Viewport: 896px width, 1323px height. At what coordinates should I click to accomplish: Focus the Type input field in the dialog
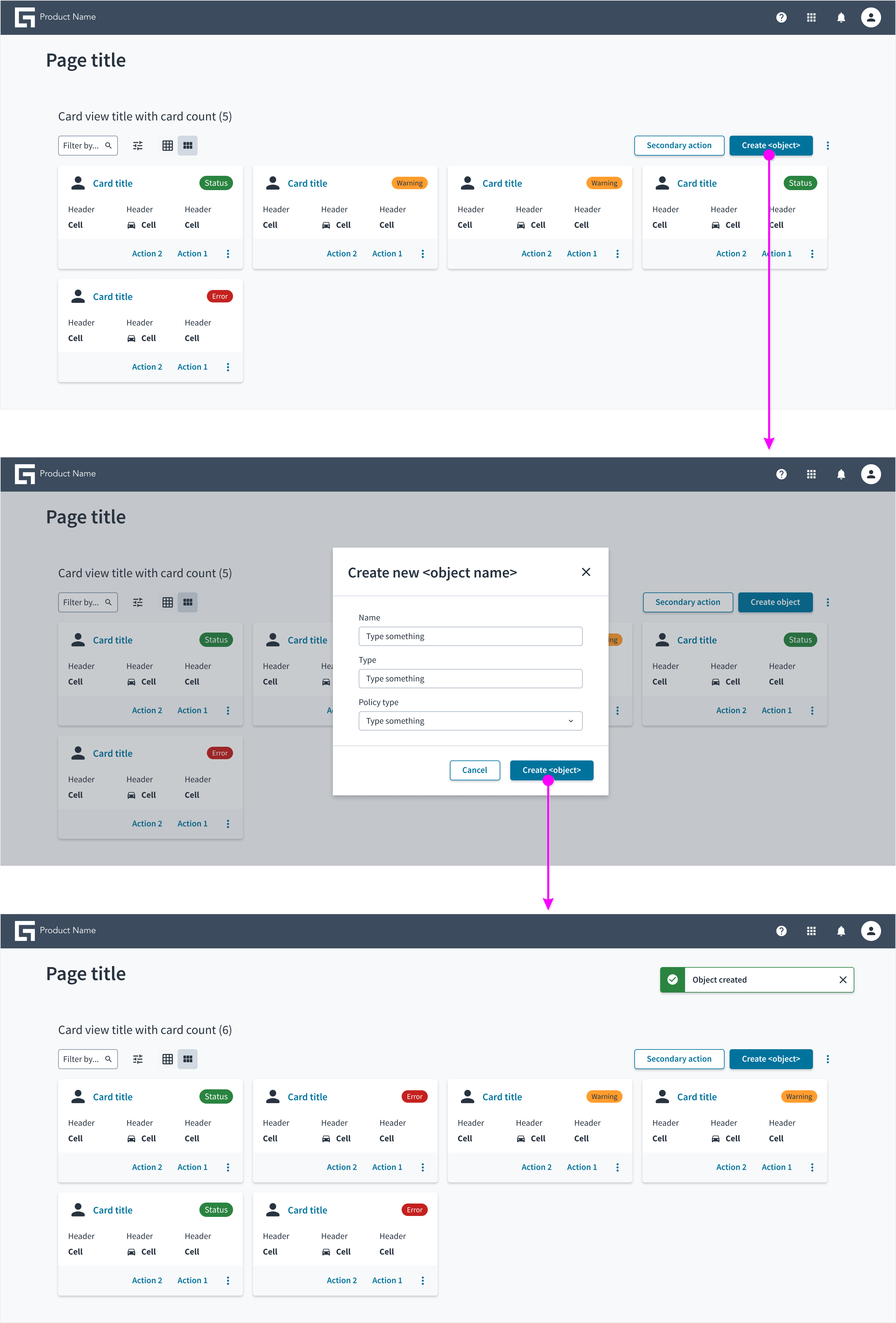coord(470,679)
